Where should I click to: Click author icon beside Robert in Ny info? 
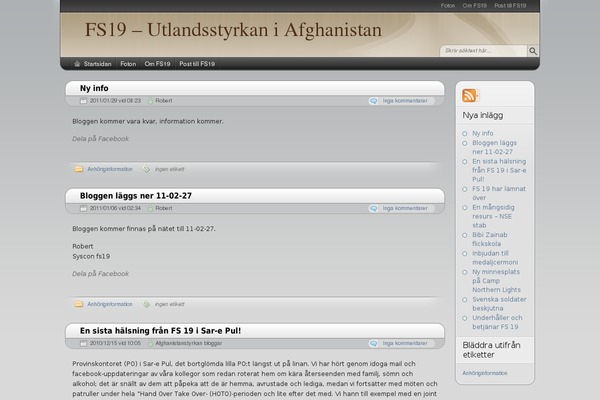pyautogui.click(x=150, y=101)
